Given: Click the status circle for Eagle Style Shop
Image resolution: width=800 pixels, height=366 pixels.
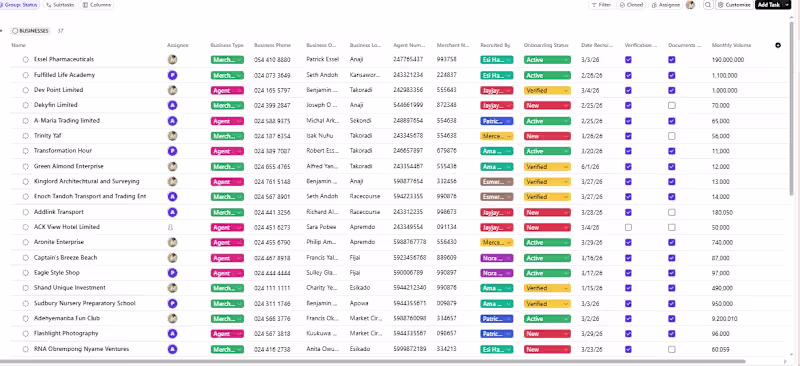Looking at the screenshot, I should (x=26, y=273).
